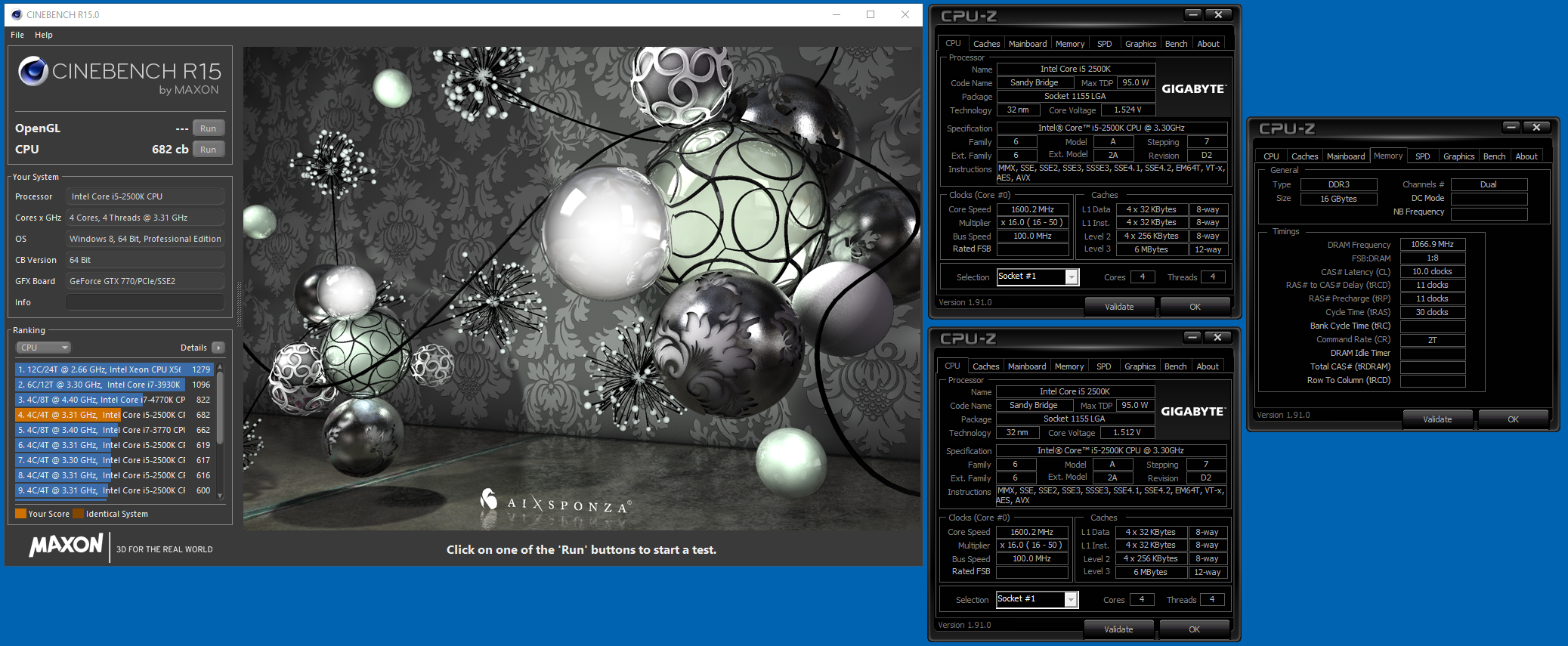This screenshot has width=1568, height=646.
Task: Open Caches tab in bottom CPU-Z window
Action: tap(985, 366)
